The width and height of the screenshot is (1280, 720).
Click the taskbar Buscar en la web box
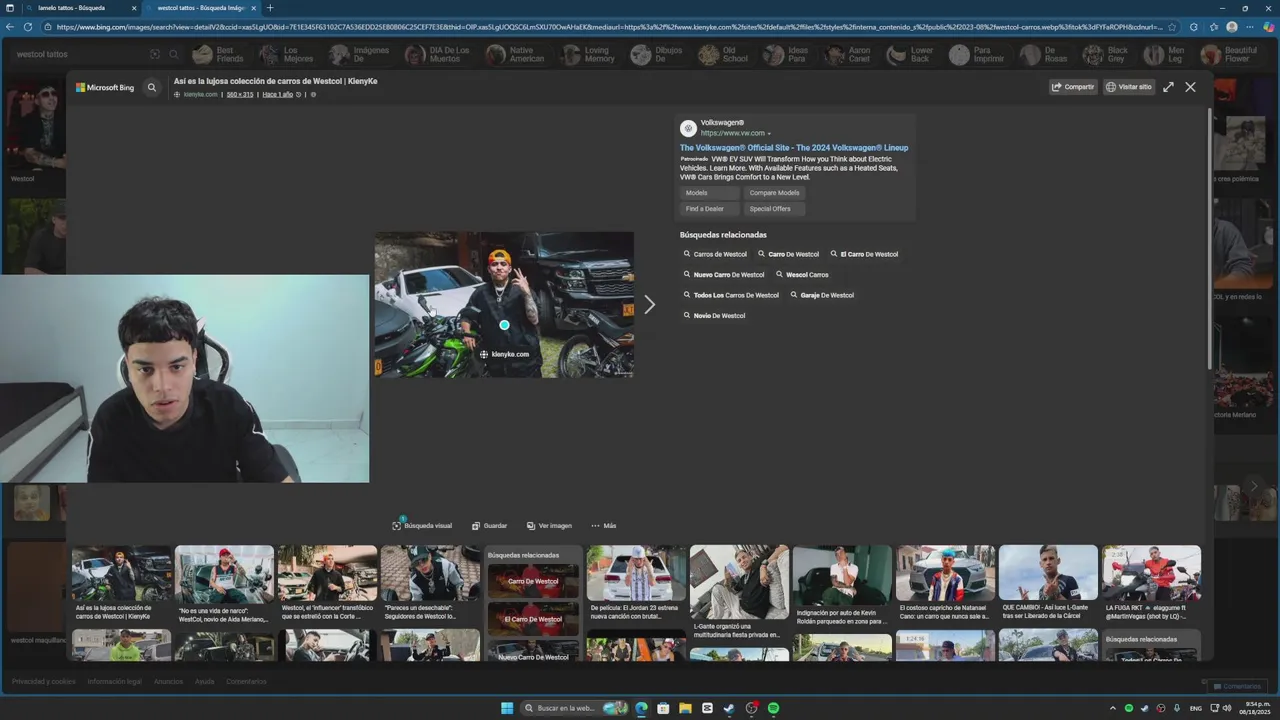[576, 708]
